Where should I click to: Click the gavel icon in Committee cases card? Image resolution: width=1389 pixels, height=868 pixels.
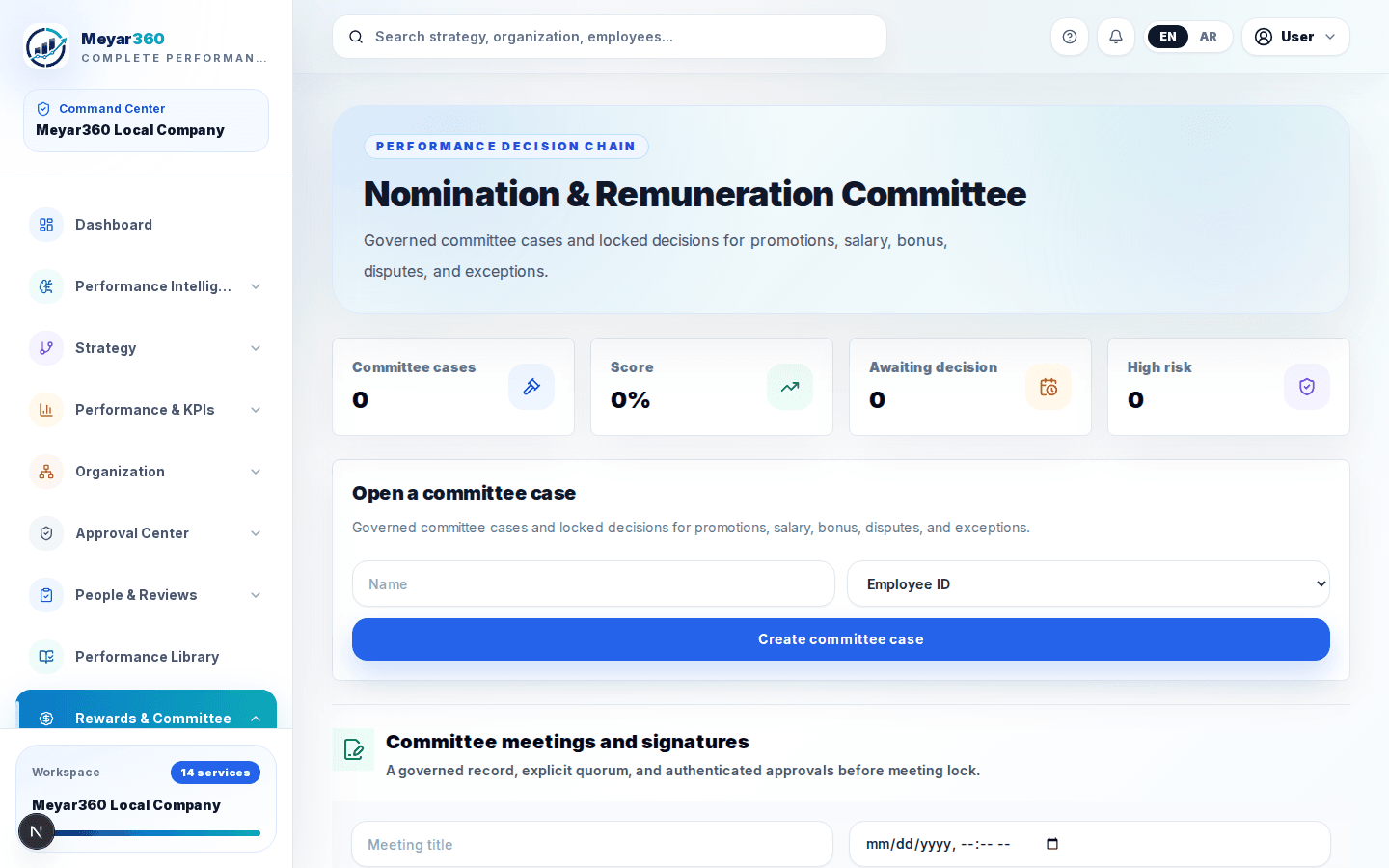[x=531, y=387]
